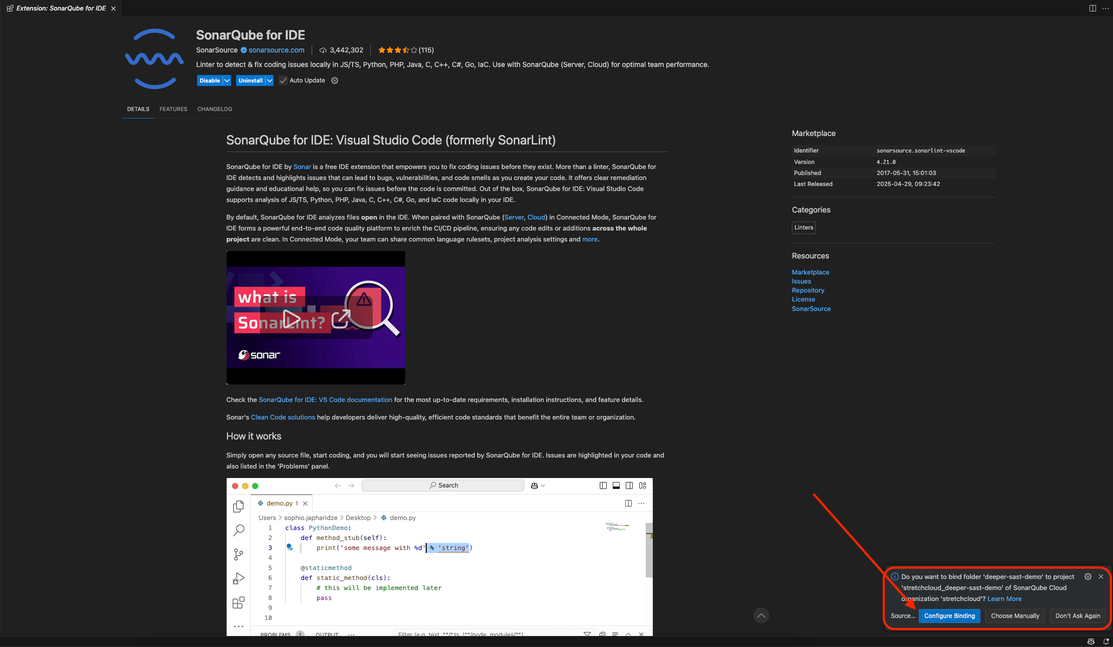Click the notification settings gear in the binding popup
Screen dimensions: 1113x647
pyautogui.click(x=1087, y=577)
